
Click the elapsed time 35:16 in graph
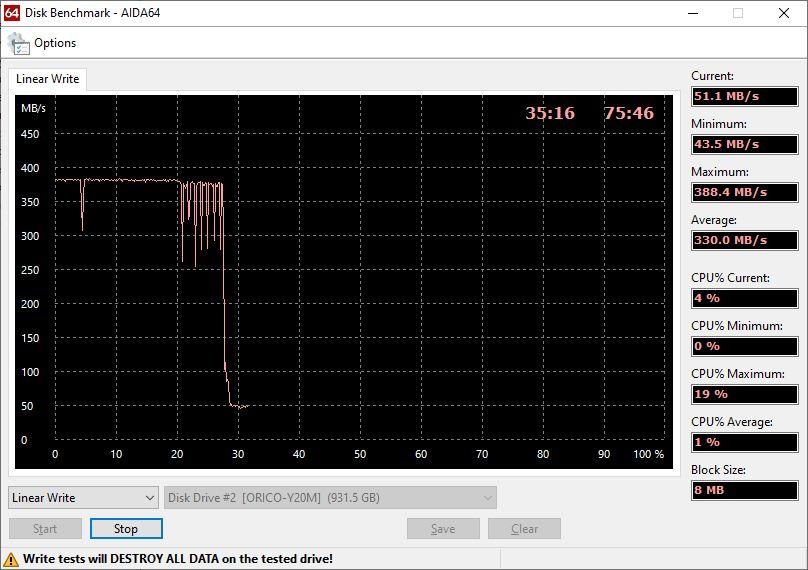[550, 113]
